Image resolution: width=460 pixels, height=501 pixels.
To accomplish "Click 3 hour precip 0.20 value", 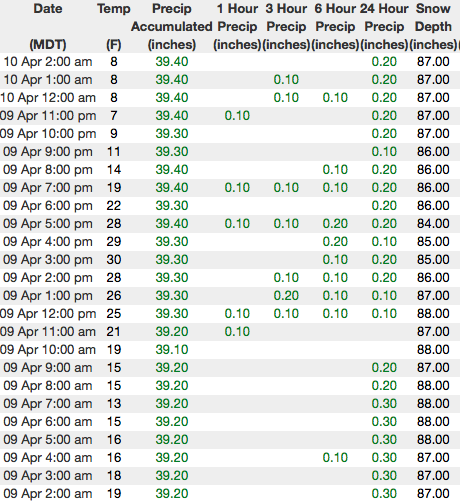I will (286, 296).
